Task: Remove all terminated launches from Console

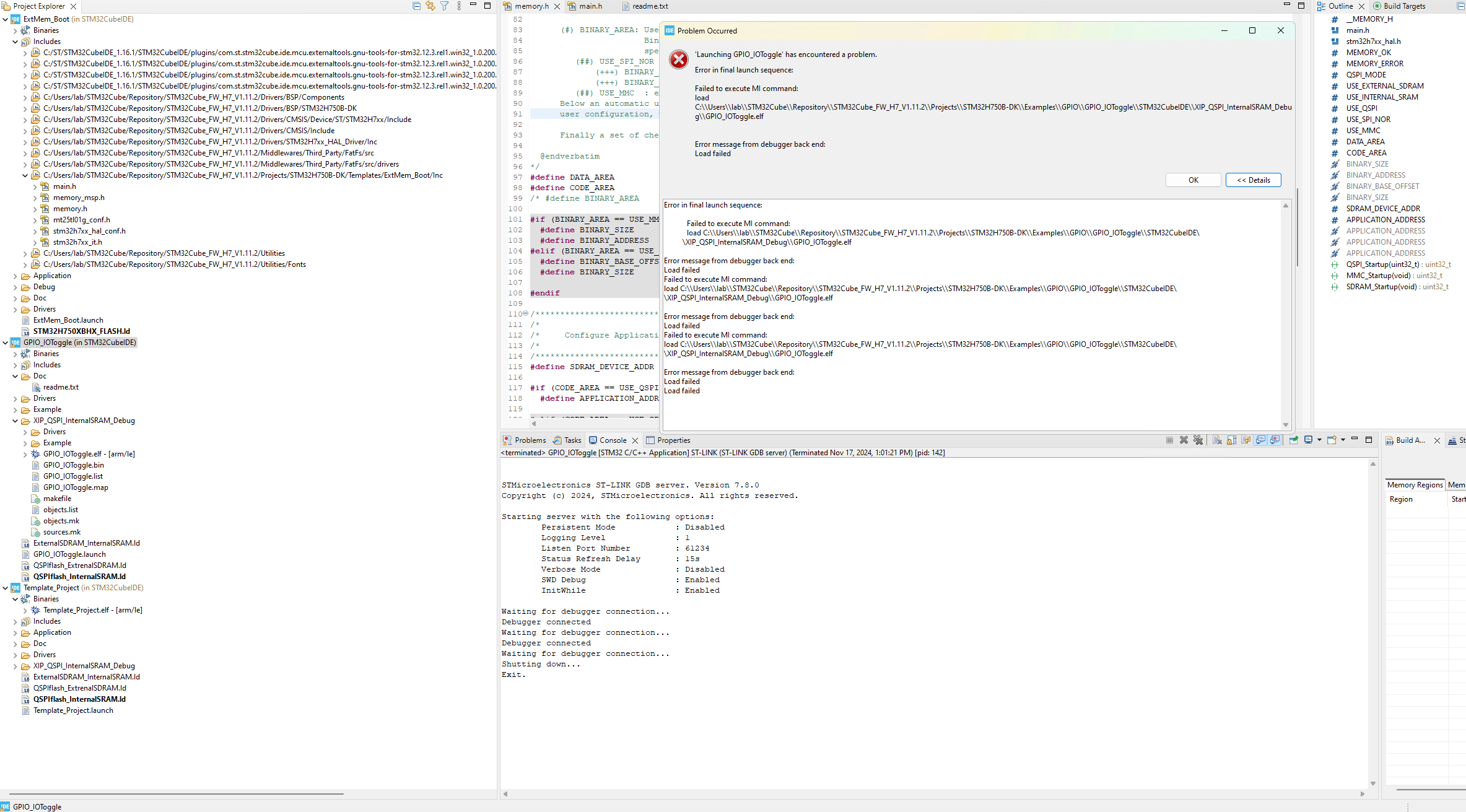Action: point(1198,440)
